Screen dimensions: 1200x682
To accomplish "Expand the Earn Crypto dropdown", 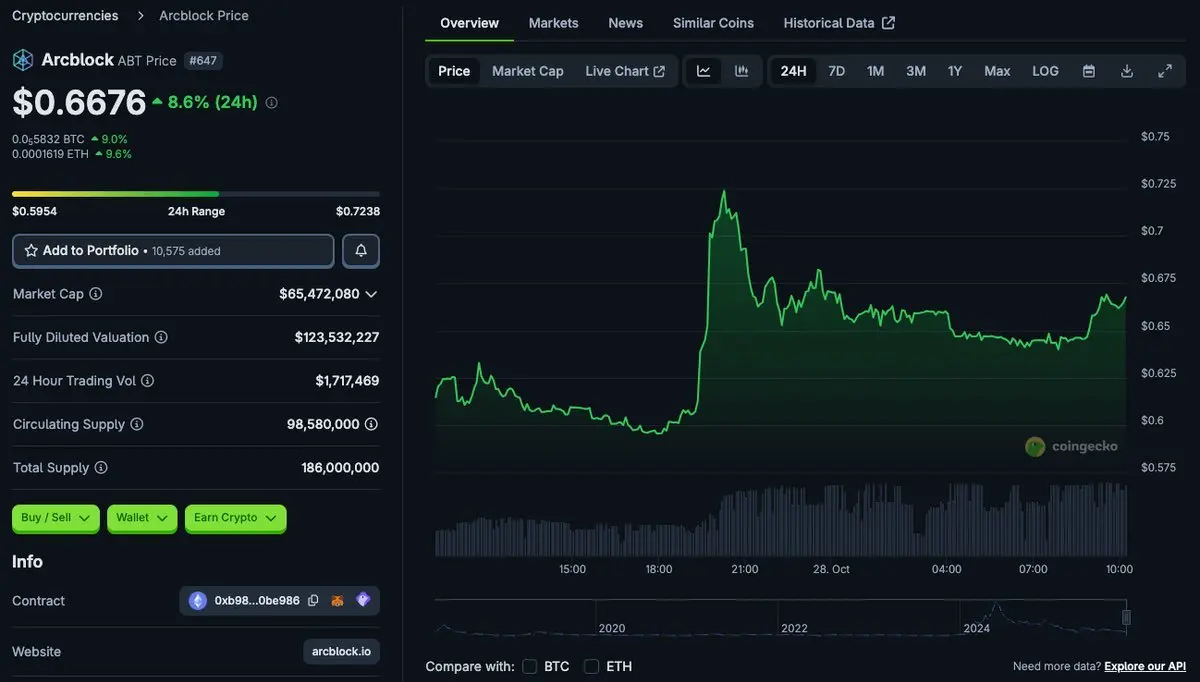I will pos(236,518).
